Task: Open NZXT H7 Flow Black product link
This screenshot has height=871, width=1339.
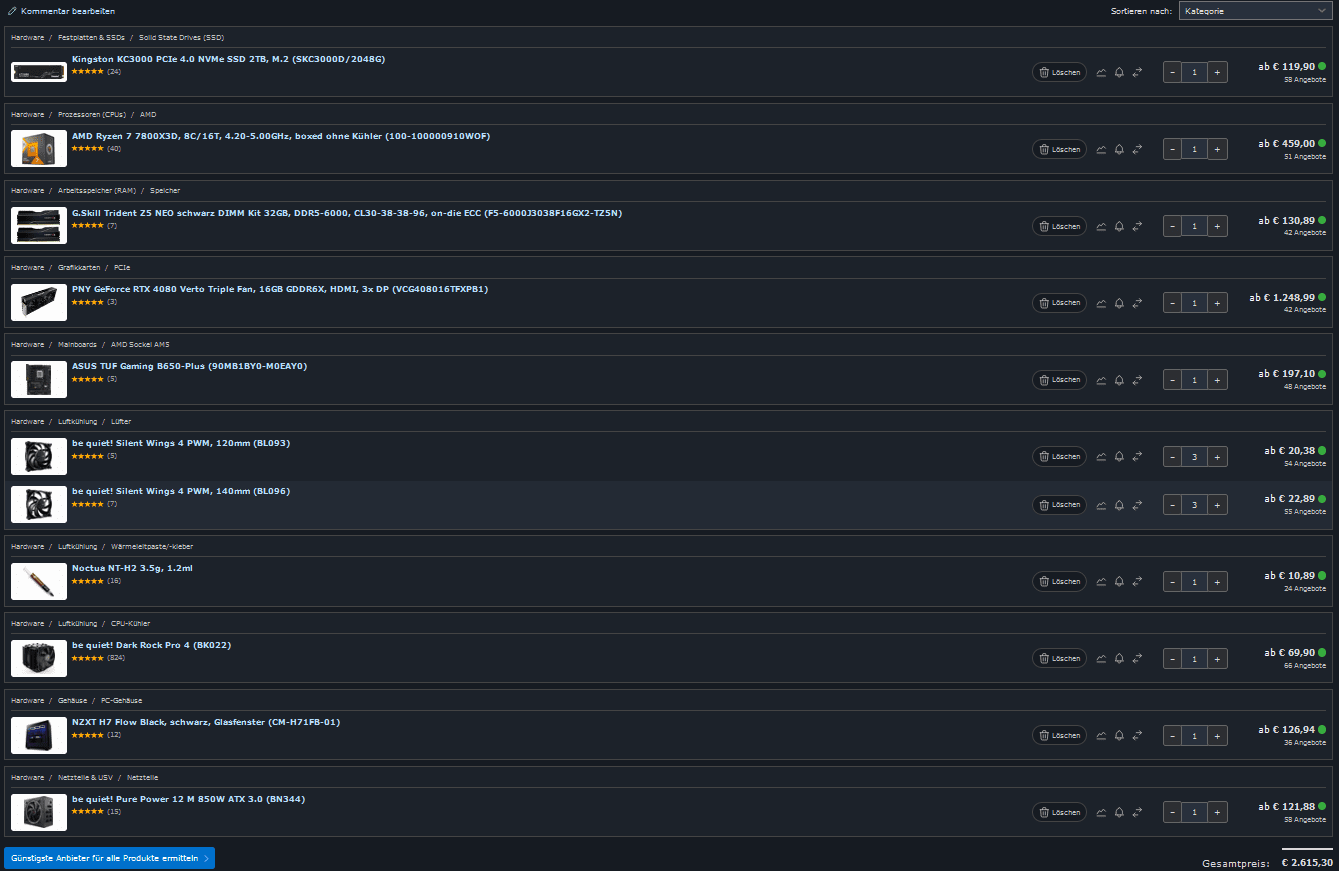Action: tap(206, 722)
